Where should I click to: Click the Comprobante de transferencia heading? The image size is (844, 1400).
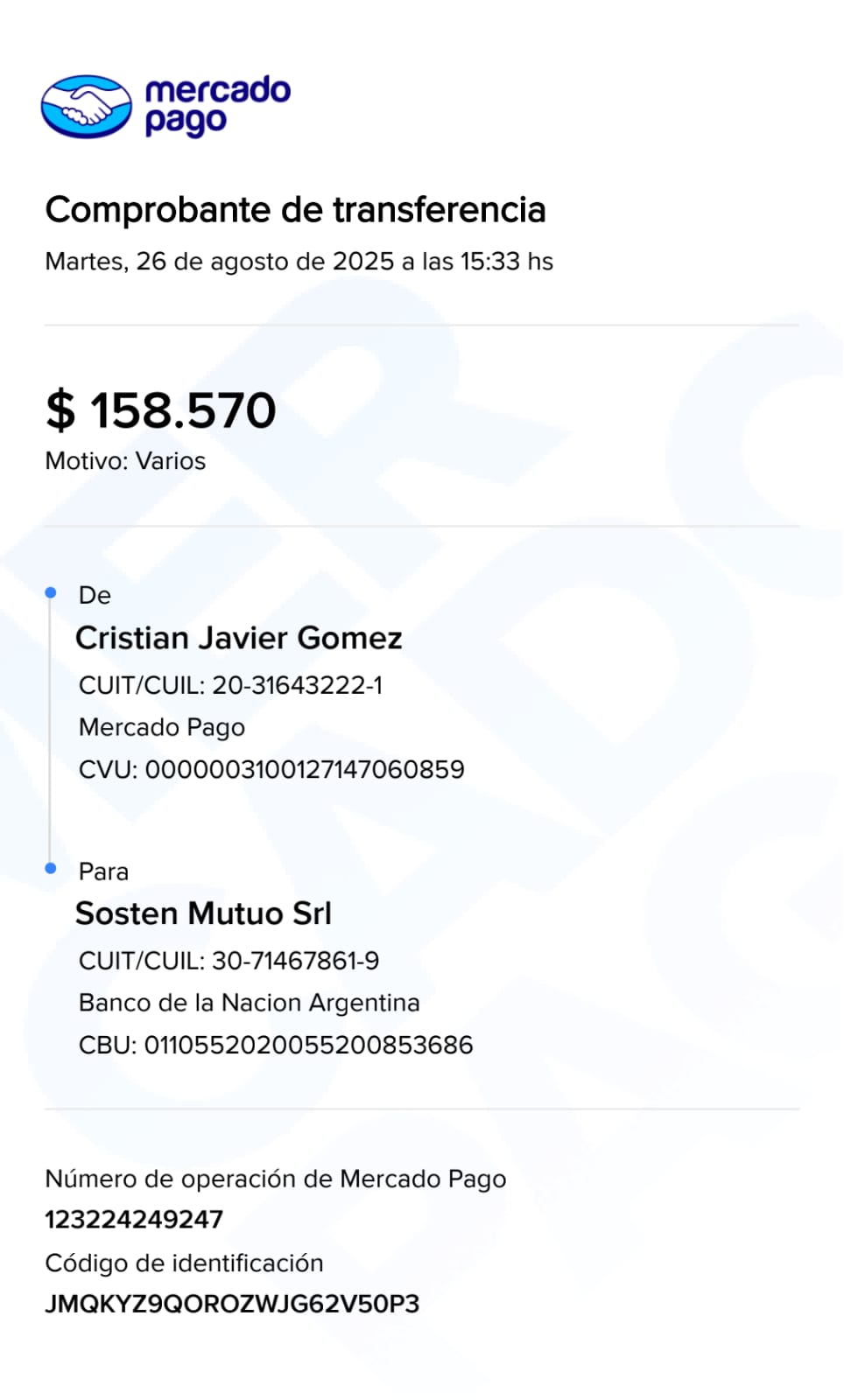click(x=295, y=210)
